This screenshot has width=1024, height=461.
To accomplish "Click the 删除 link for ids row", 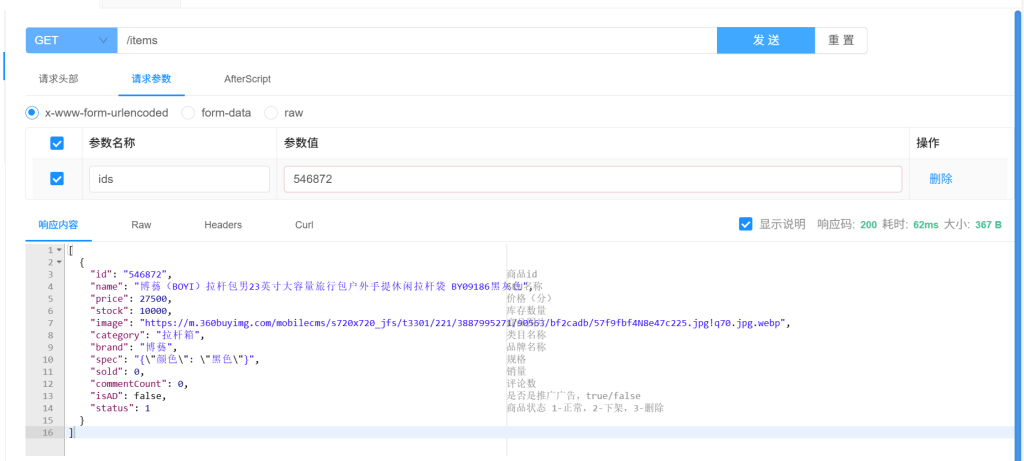I will 940,179.
